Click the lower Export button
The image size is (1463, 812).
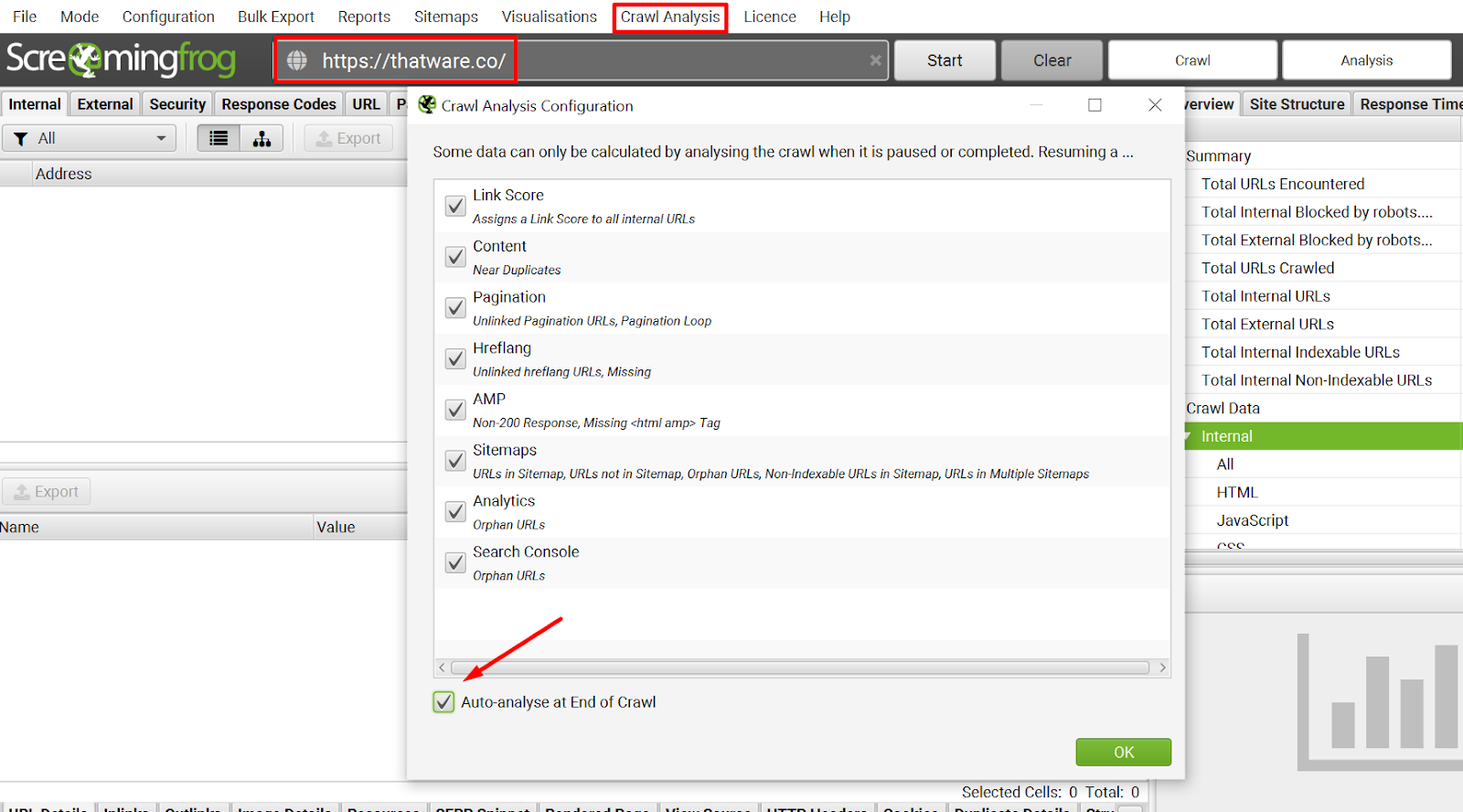pos(47,492)
